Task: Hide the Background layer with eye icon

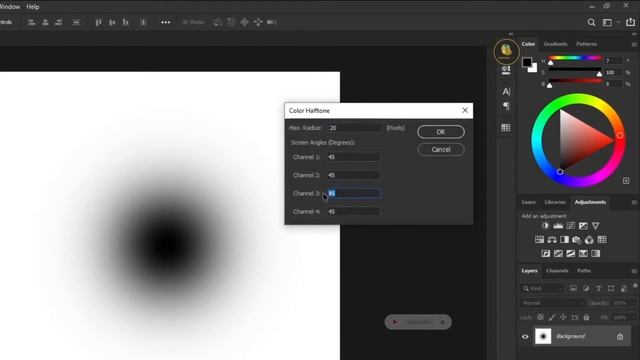Action: 525,337
